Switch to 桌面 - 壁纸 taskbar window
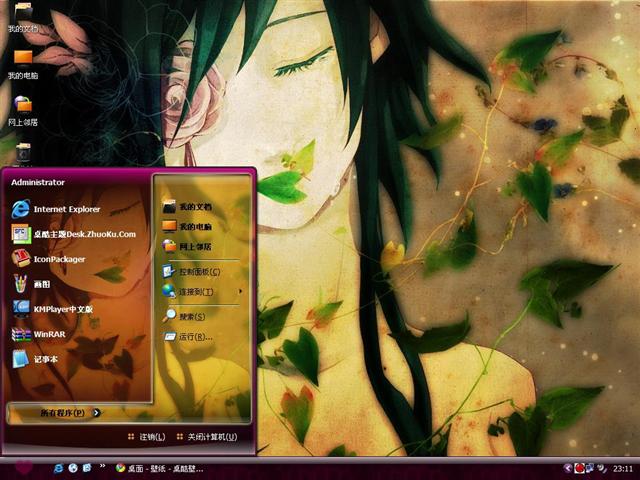The width and height of the screenshot is (640, 480). [x=159, y=468]
